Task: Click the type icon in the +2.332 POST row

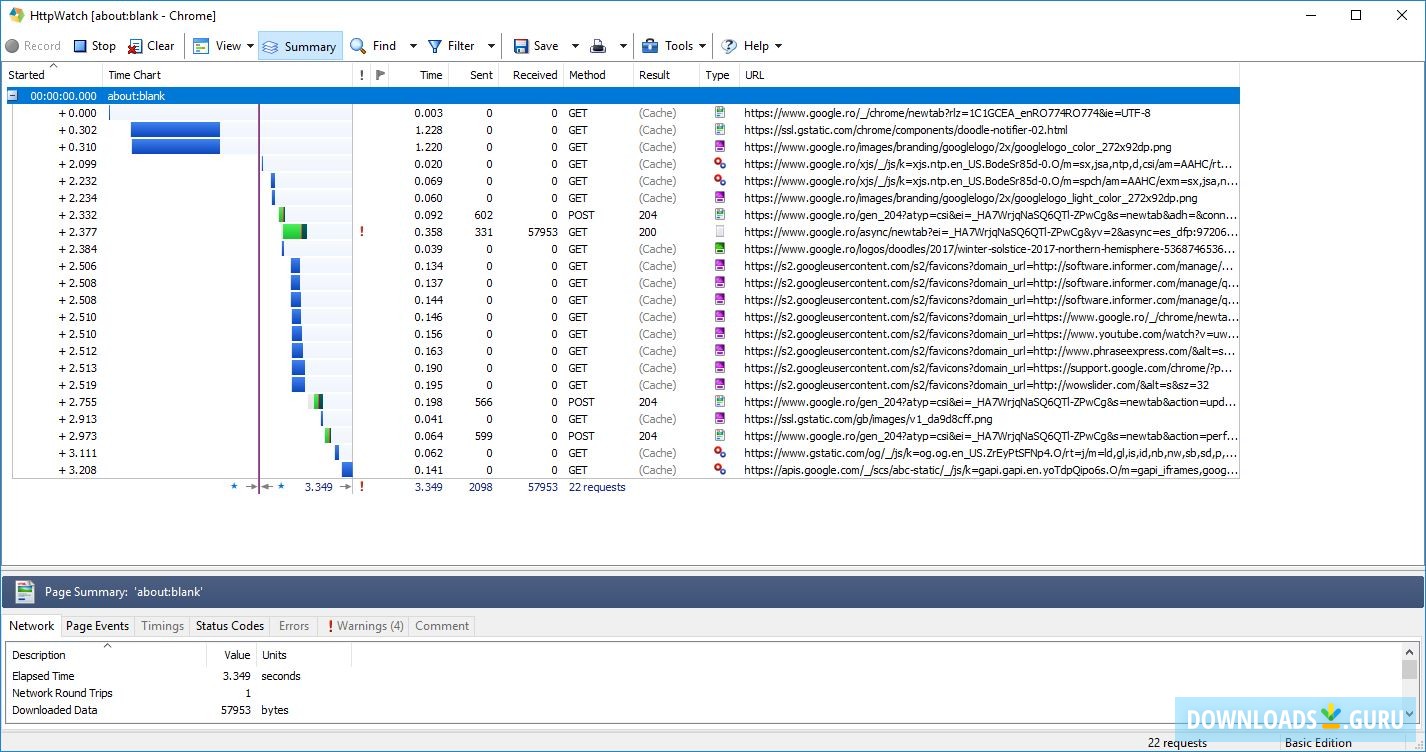Action: click(x=719, y=215)
